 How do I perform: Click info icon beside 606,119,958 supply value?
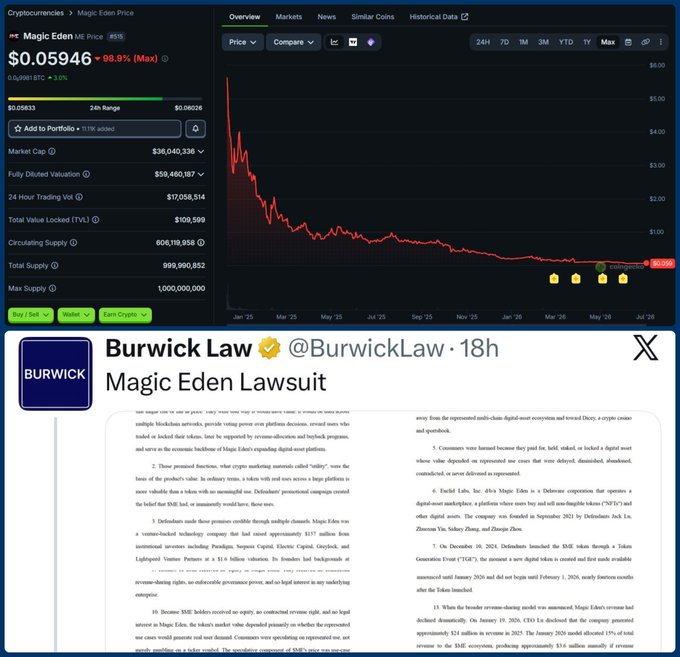tap(201, 242)
